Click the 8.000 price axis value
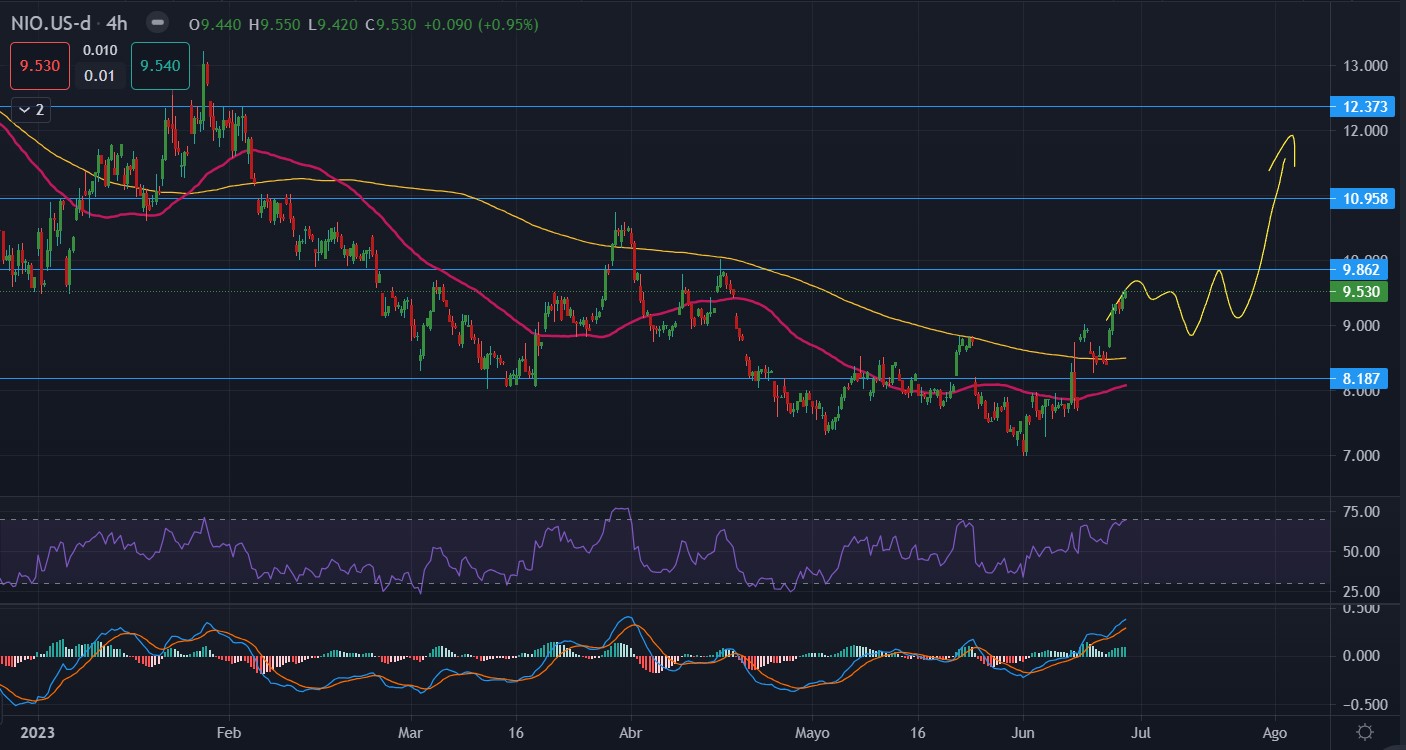The width and height of the screenshot is (1406, 750). pos(1362,391)
